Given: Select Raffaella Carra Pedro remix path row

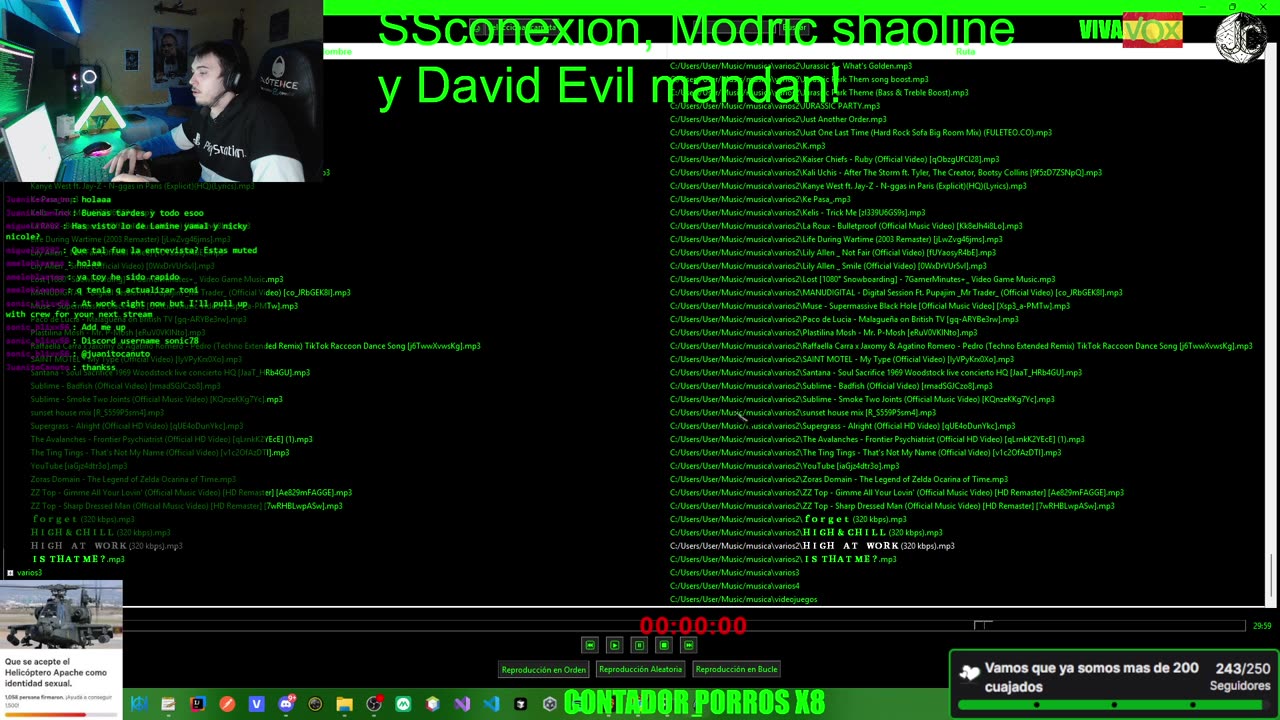Looking at the screenshot, I should 960,346.
